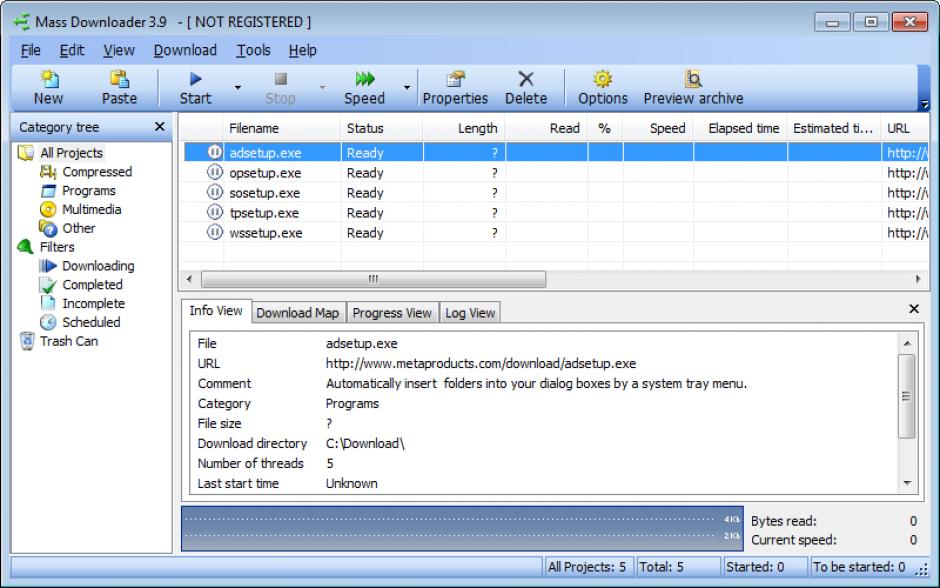The width and height of the screenshot is (940, 588).
Task: Sort by the Elapsed time column header
Action: (740, 128)
